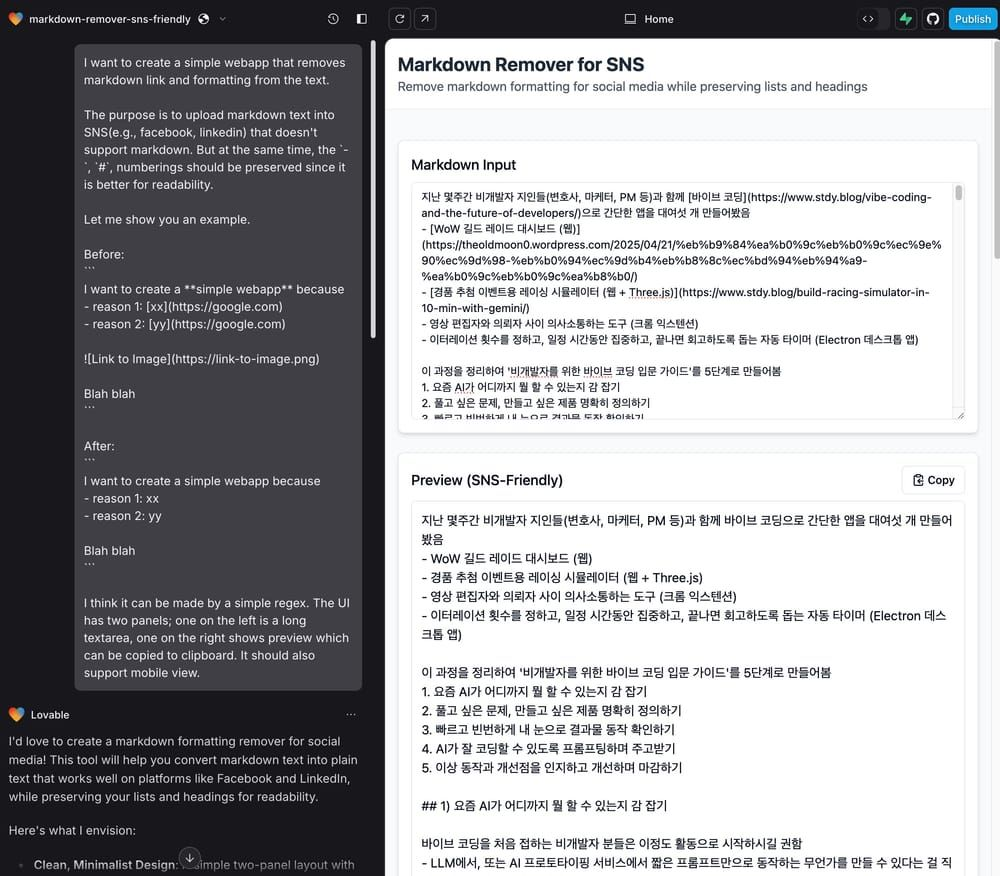1000x876 pixels.
Task: Click the markdown-remover-sns-friendly project name
Action: pyautogui.click(x=110, y=19)
